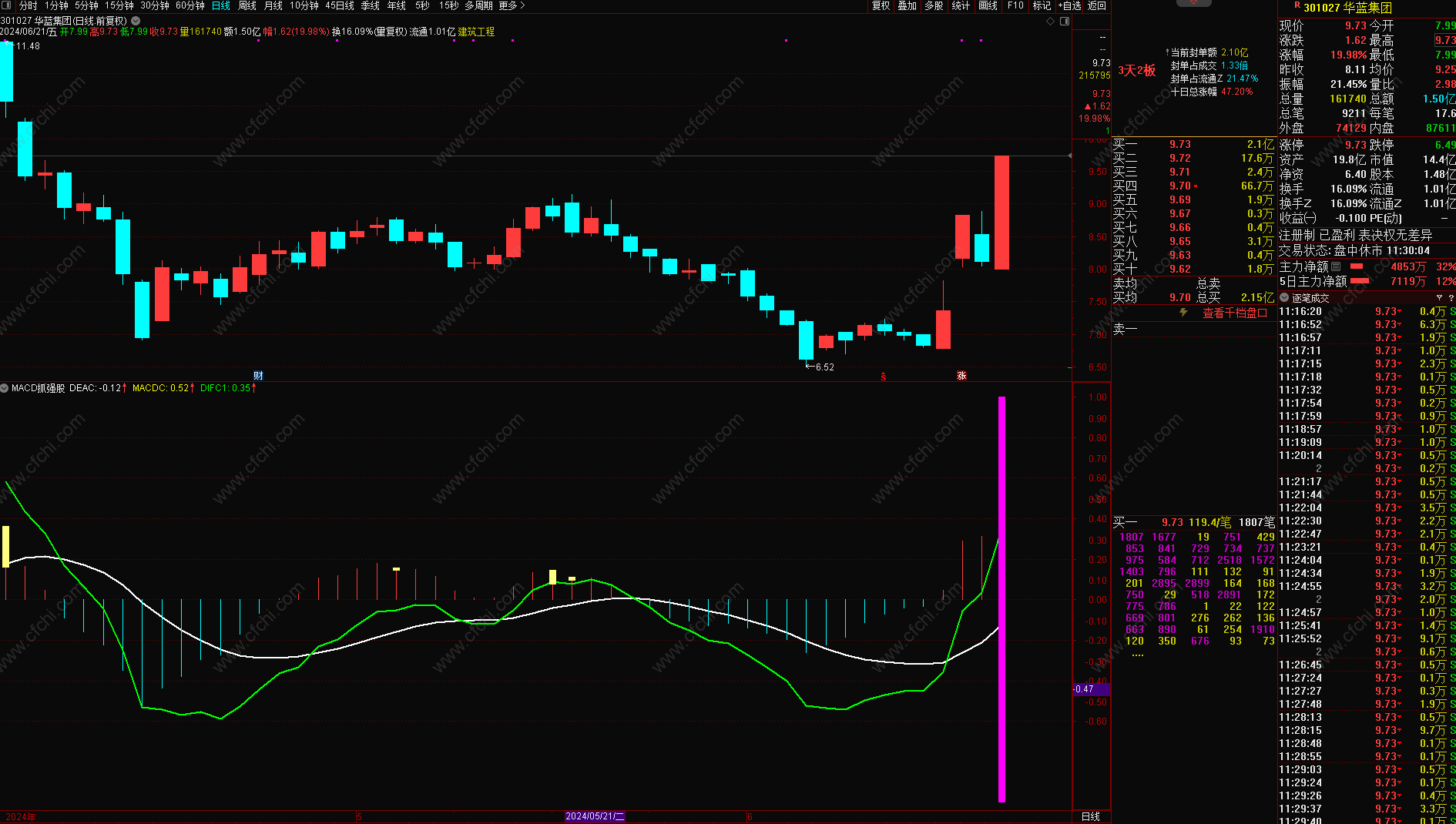Viewport: 1456px width, 824px height.
Task: Select the 15分钟 period tab
Action: tap(119, 5)
